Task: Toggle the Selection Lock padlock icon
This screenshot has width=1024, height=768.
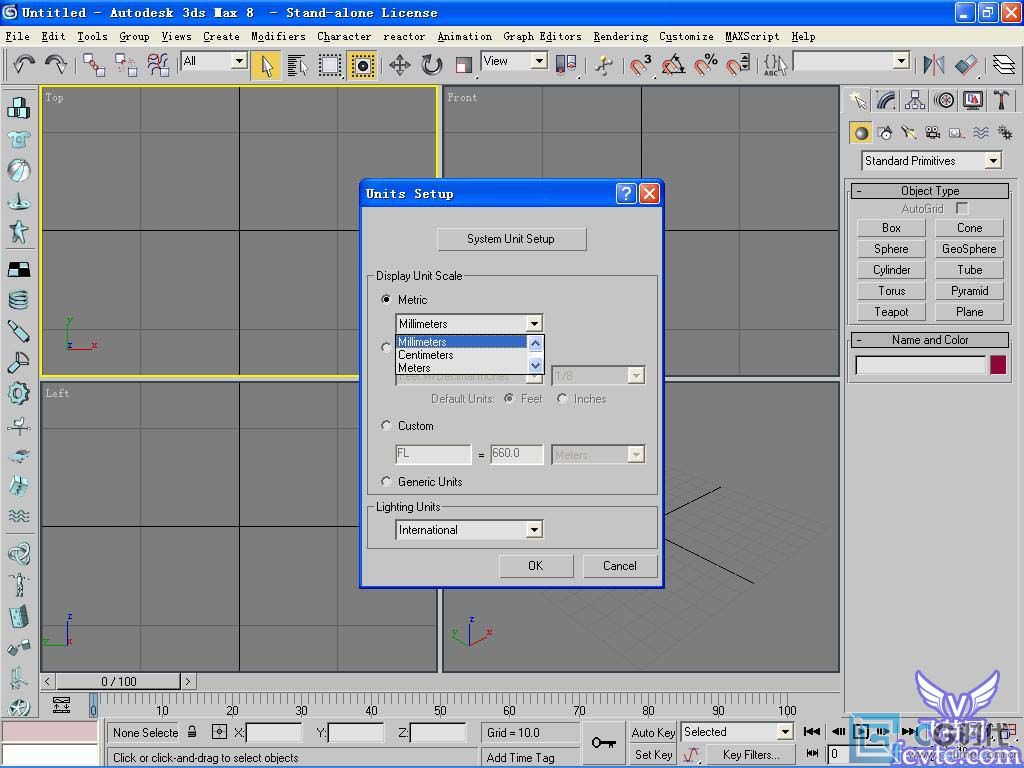Action: click(192, 732)
